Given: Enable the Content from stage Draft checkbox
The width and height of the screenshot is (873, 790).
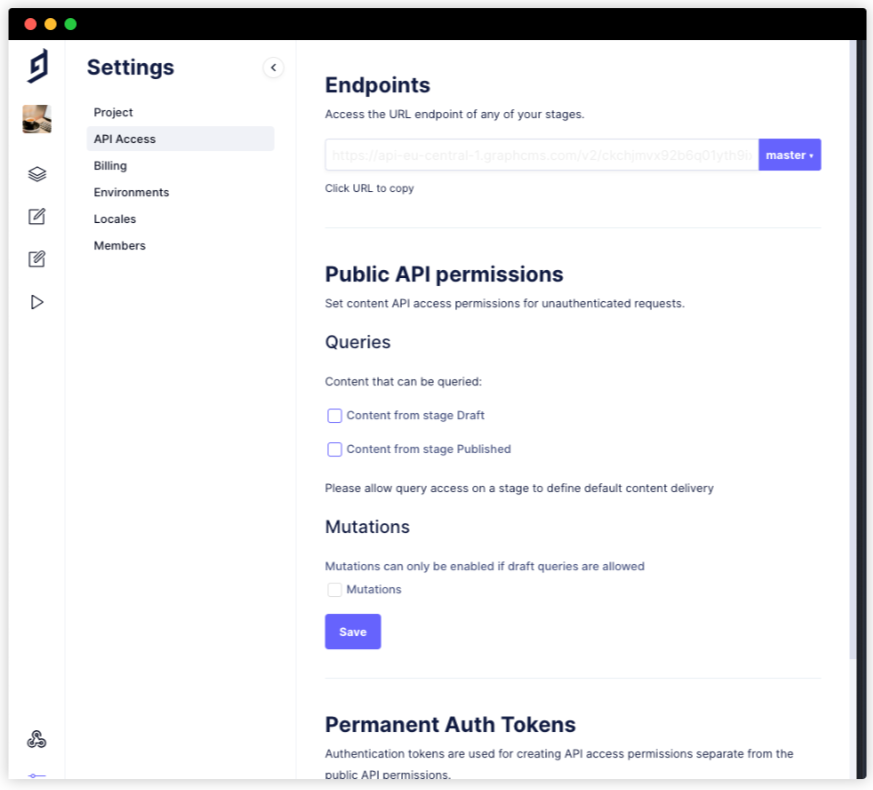Looking at the screenshot, I should tap(334, 415).
